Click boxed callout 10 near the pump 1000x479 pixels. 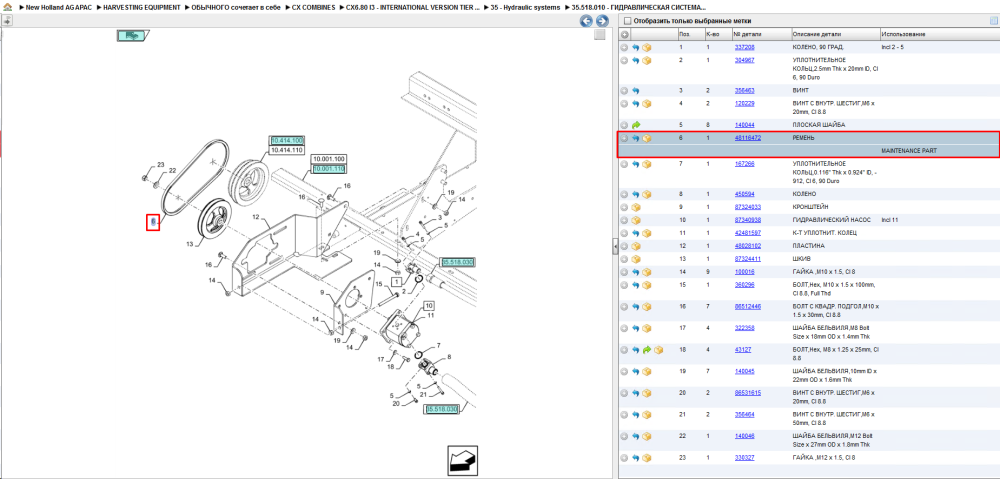coord(428,306)
